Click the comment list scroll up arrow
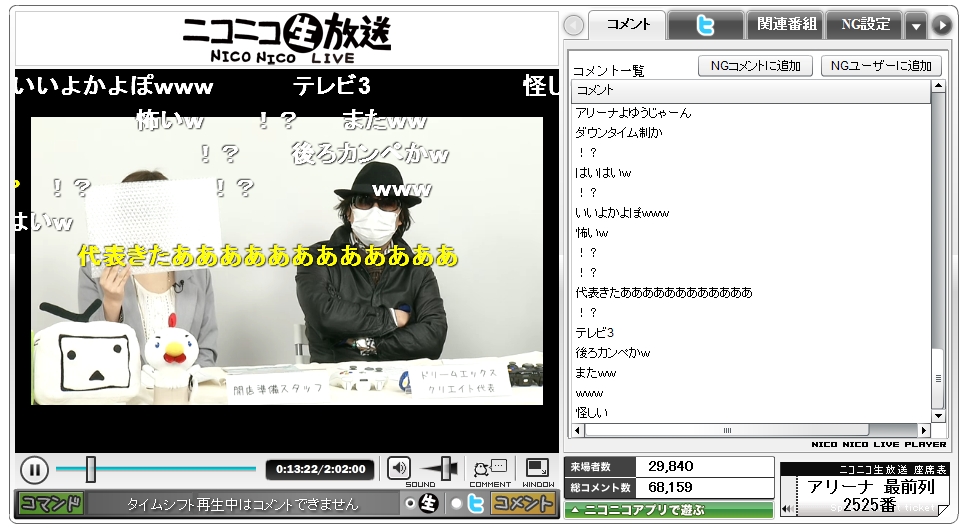 [x=938, y=87]
